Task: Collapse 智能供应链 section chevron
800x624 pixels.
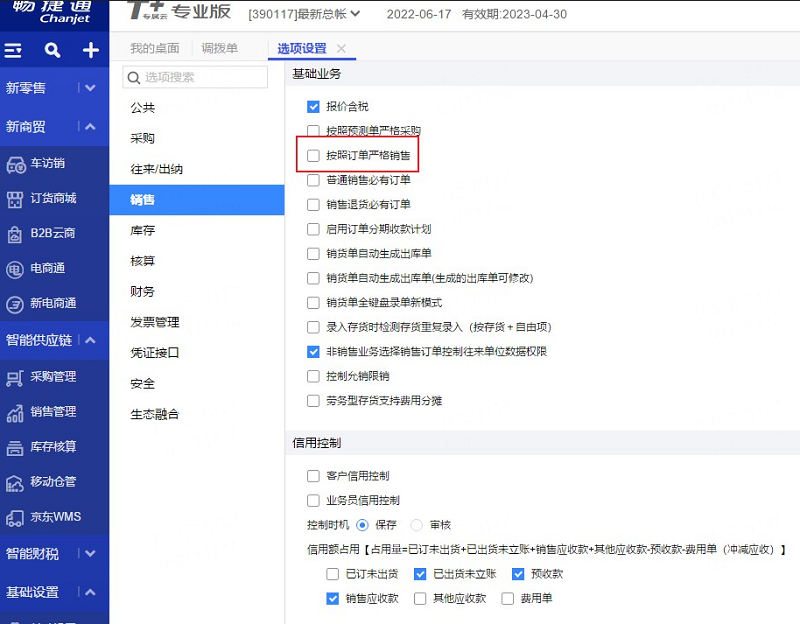Action: click(90, 340)
